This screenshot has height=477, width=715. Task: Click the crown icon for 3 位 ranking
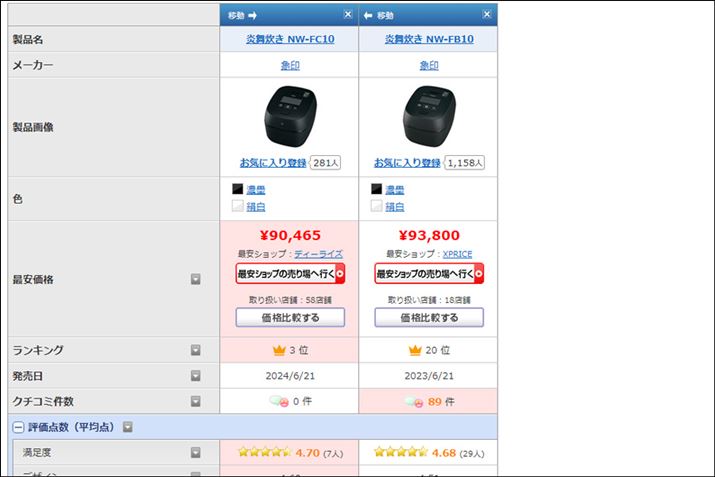click(279, 350)
